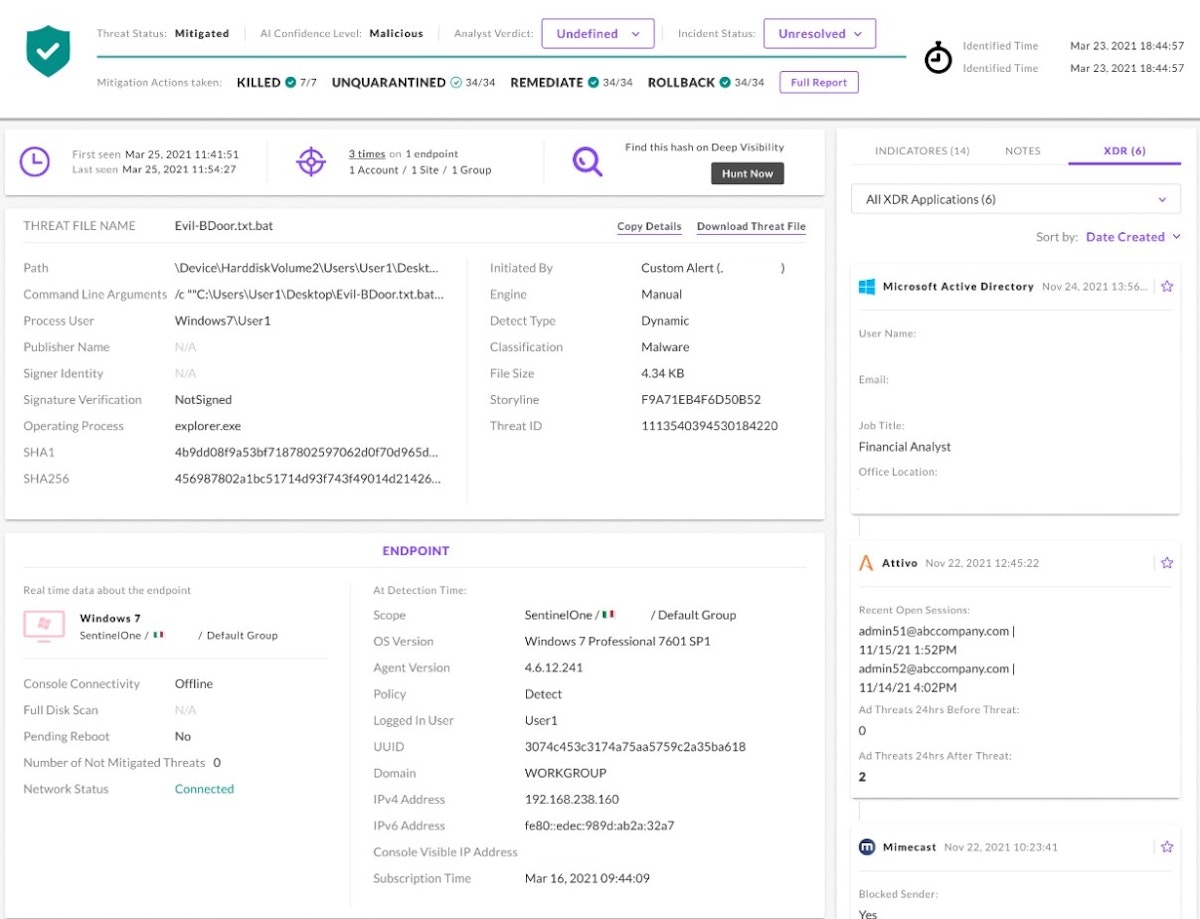The image size is (1200, 919).
Task: Star the Mimecast XDR card
Action: pyautogui.click(x=1167, y=847)
